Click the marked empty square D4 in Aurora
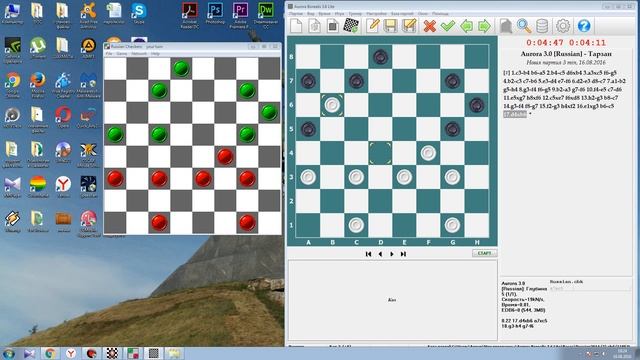This screenshot has height=360, width=640. tap(380, 153)
